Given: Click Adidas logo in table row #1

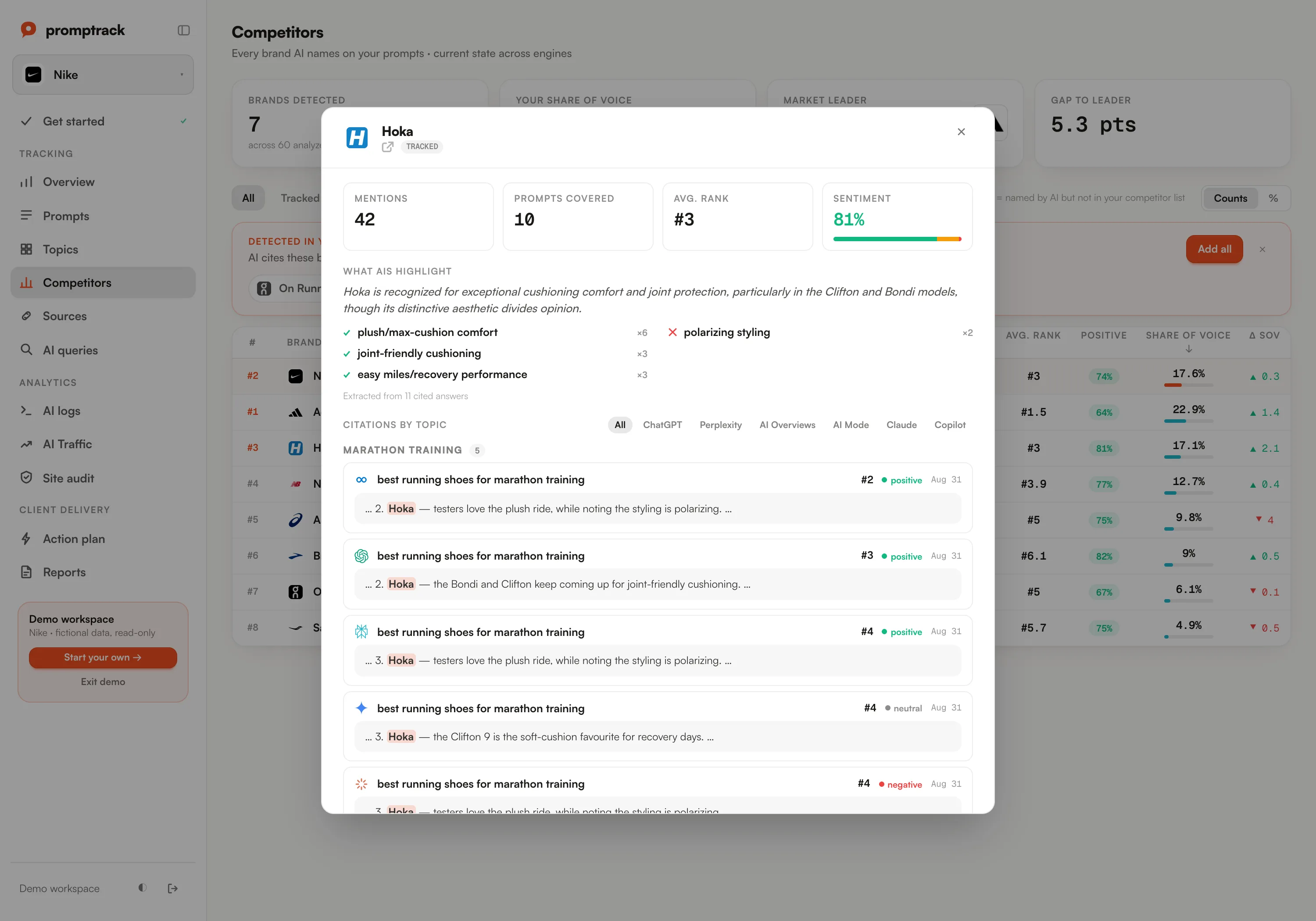Looking at the screenshot, I should 295,412.
